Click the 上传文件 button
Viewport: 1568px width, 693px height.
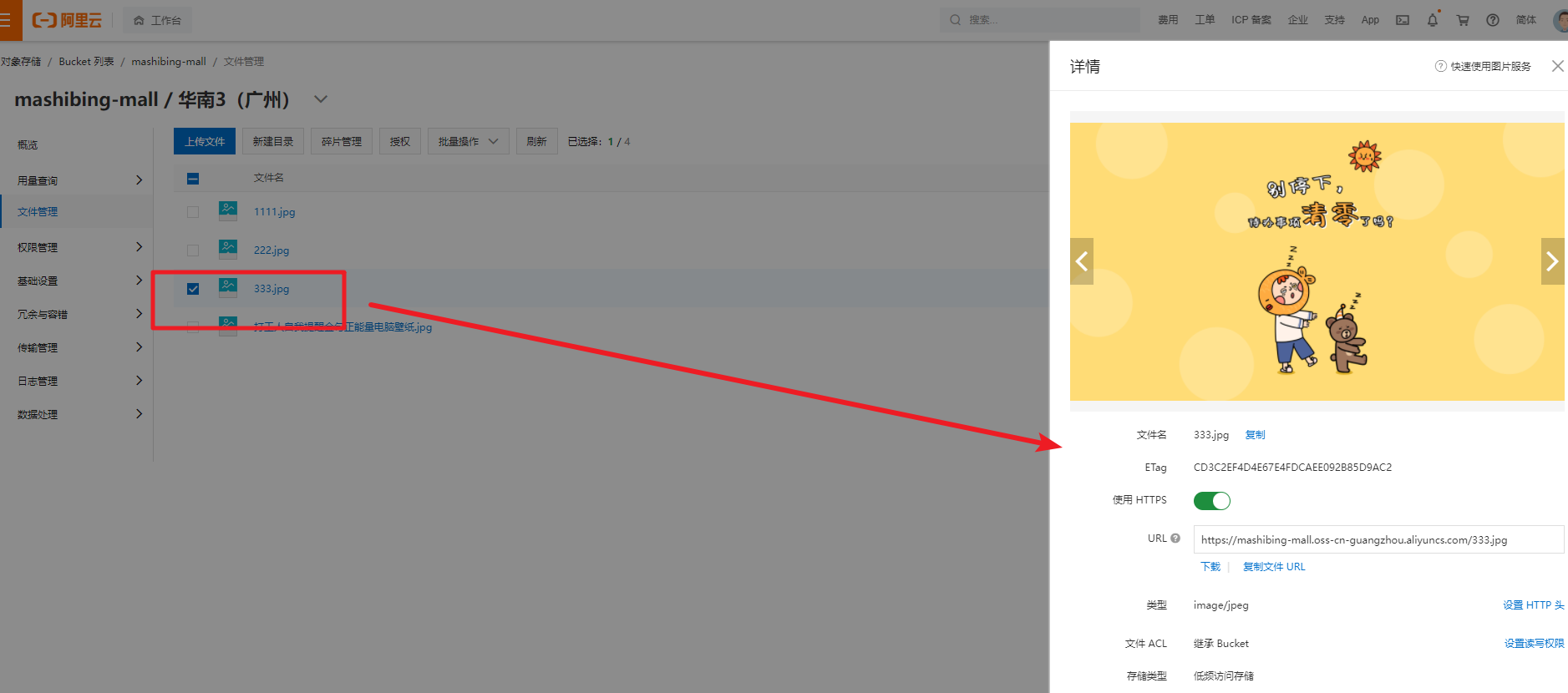coord(205,141)
